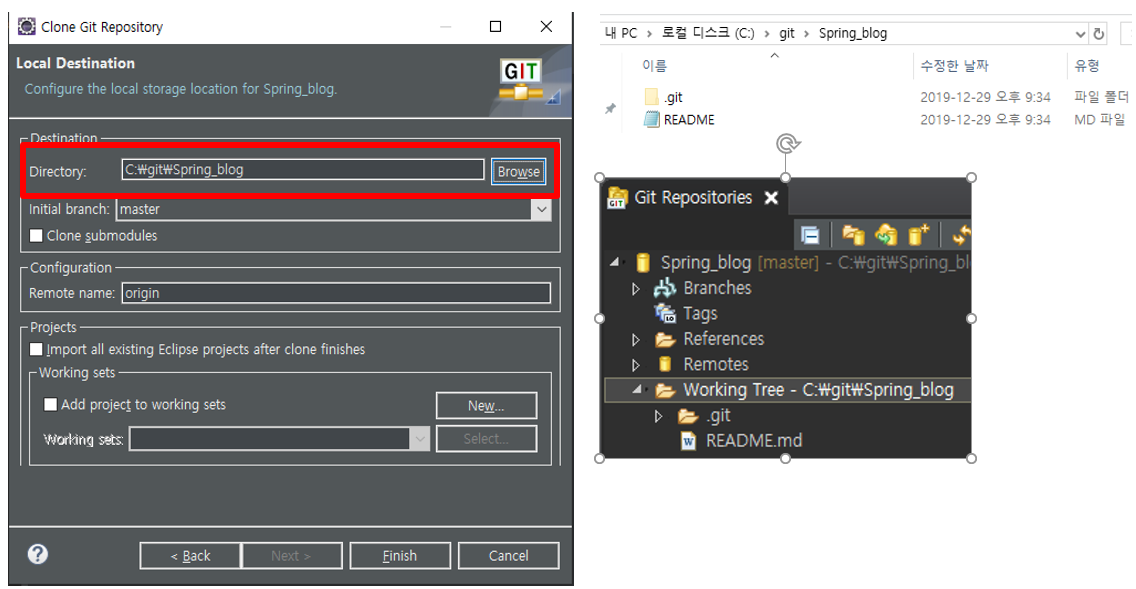Click the quick access pin icon in explorer
This screenshot has height=589, width=1136.
click(x=611, y=109)
